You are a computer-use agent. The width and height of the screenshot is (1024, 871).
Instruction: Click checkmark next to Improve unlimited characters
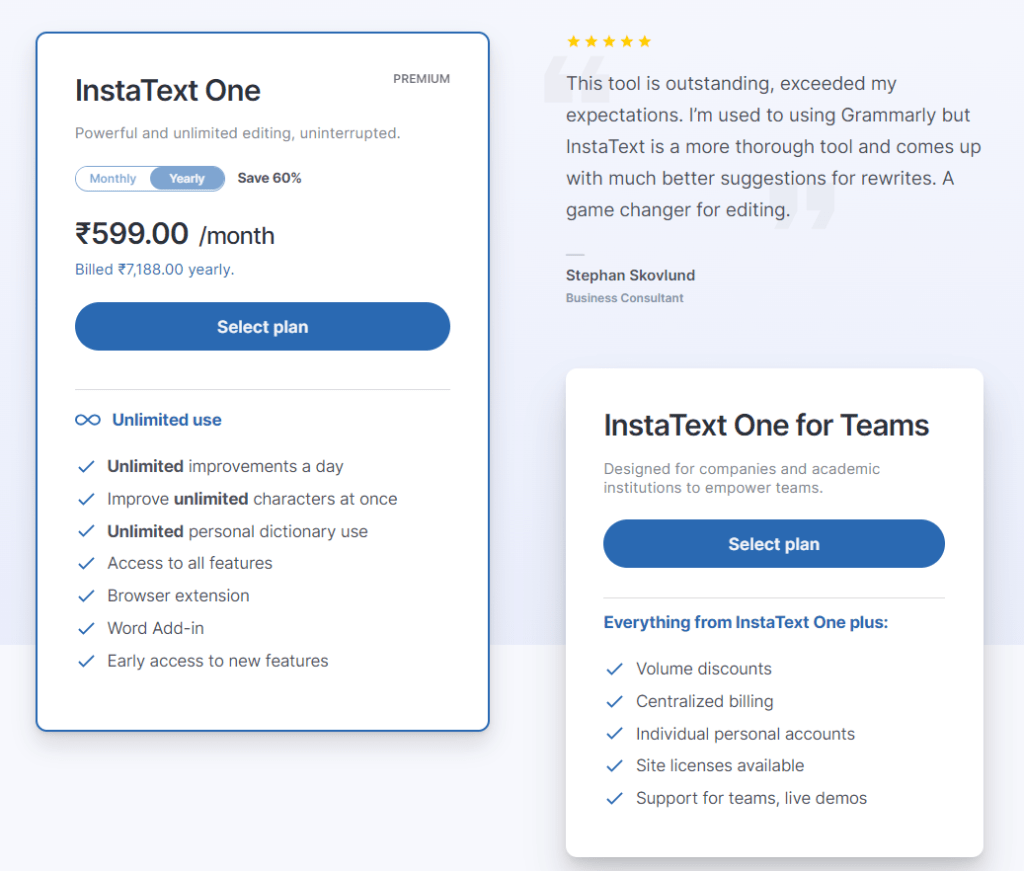[x=86, y=499]
